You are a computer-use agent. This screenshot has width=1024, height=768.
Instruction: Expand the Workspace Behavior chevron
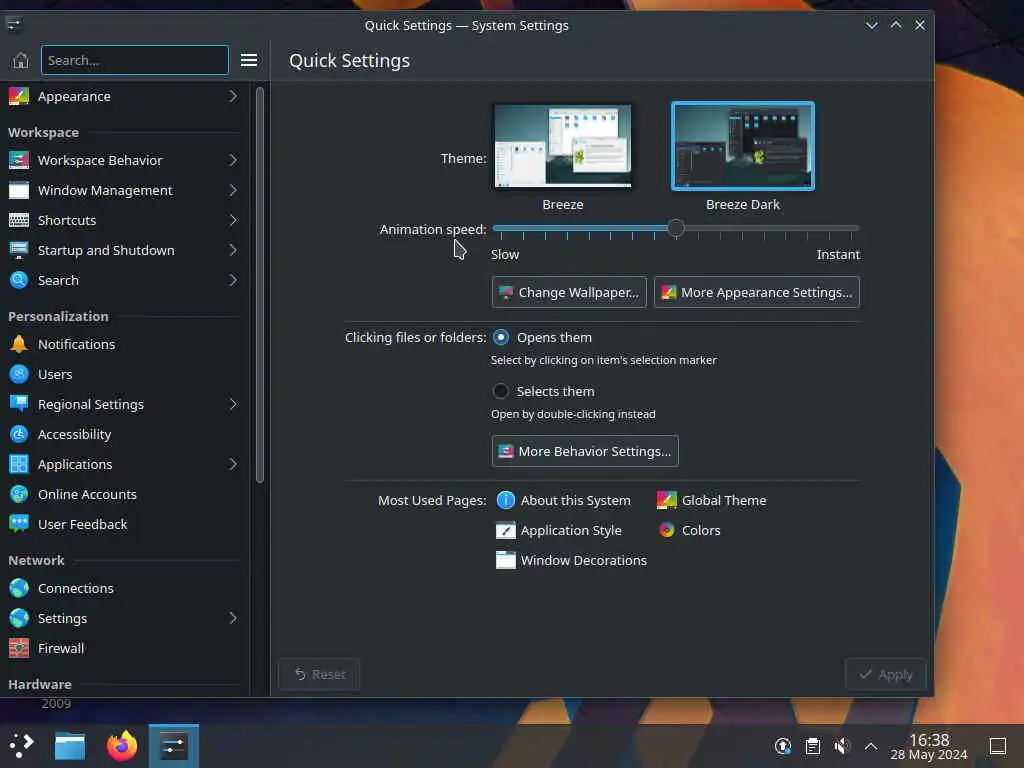(x=233, y=160)
